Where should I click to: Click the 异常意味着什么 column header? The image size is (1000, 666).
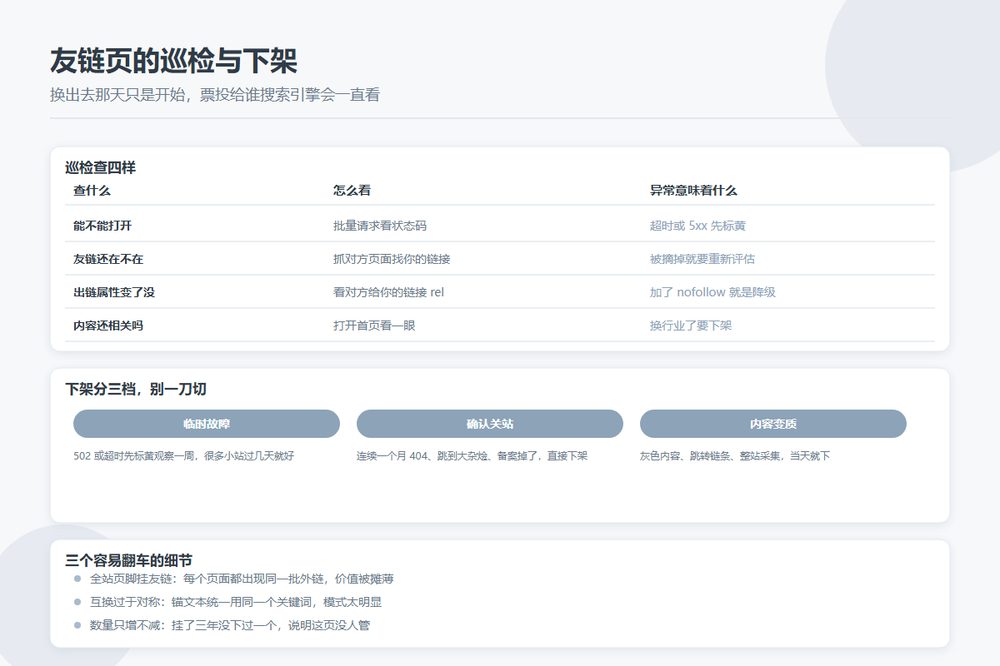(x=693, y=190)
